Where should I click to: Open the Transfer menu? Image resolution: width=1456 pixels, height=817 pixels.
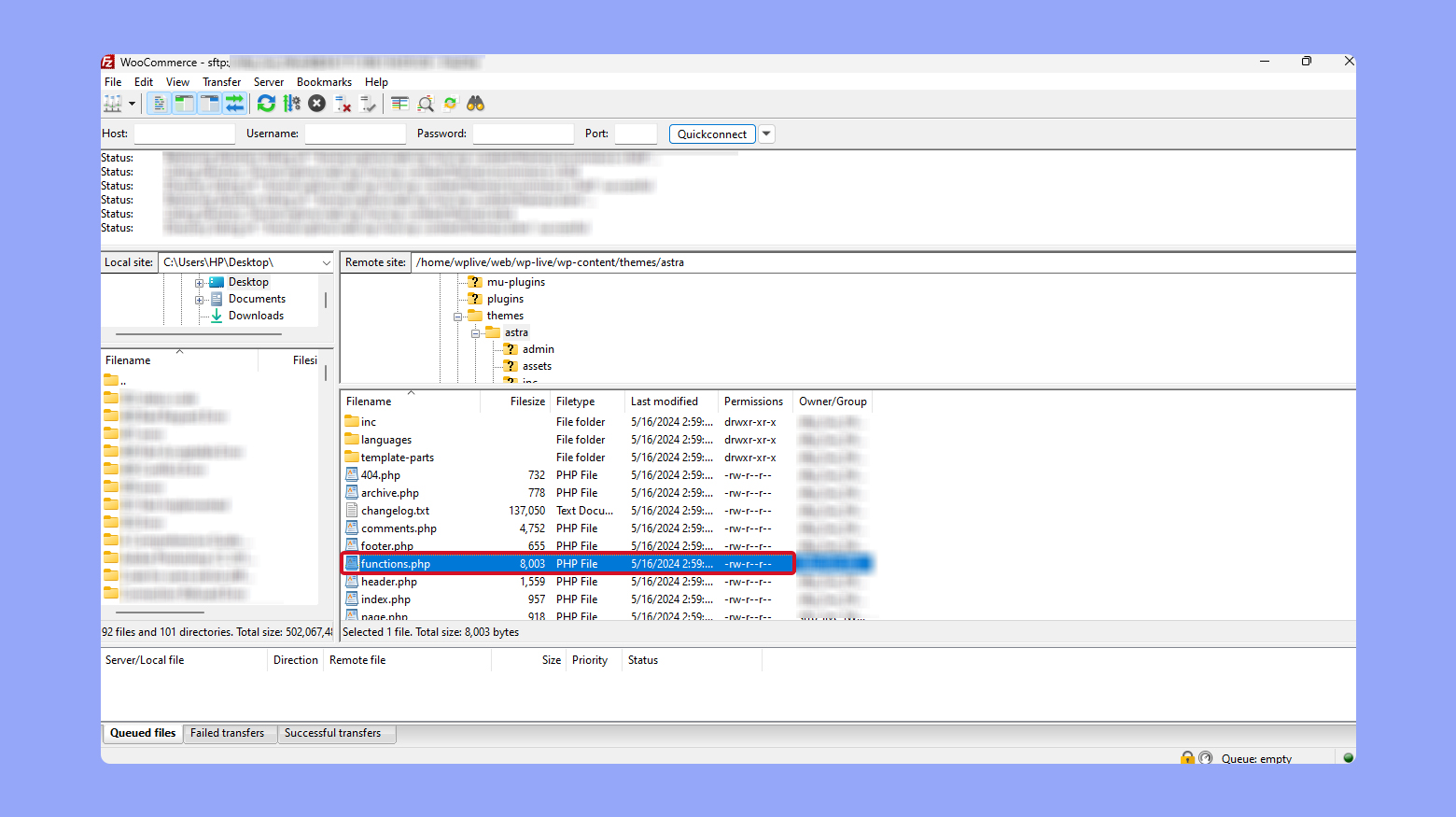pyautogui.click(x=221, y=82)
